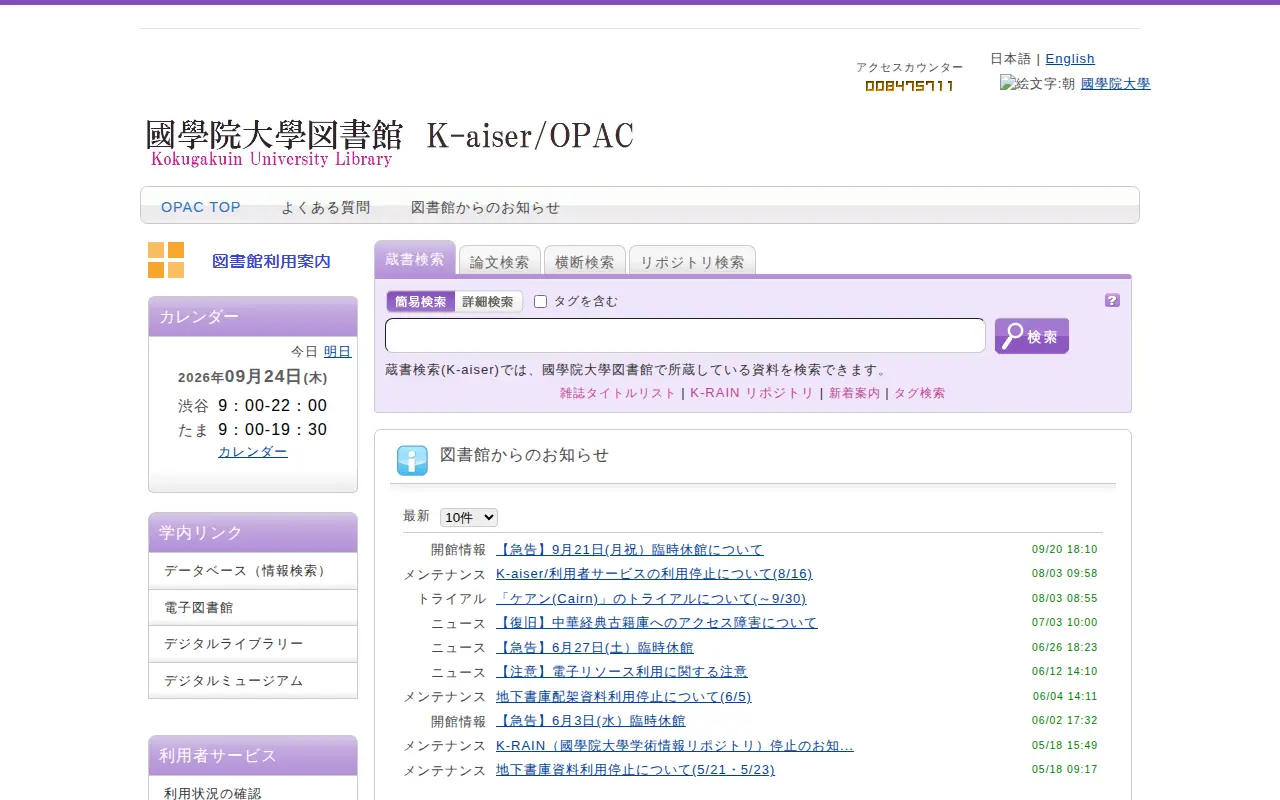Click the 日本語 language label
This screenshot has width=1280, height=800.
[x=1010, y=59]
